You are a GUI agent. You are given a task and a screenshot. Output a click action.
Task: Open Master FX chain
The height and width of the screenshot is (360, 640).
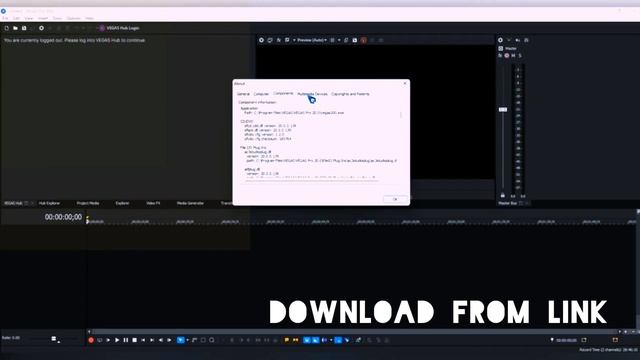[500, 56]
